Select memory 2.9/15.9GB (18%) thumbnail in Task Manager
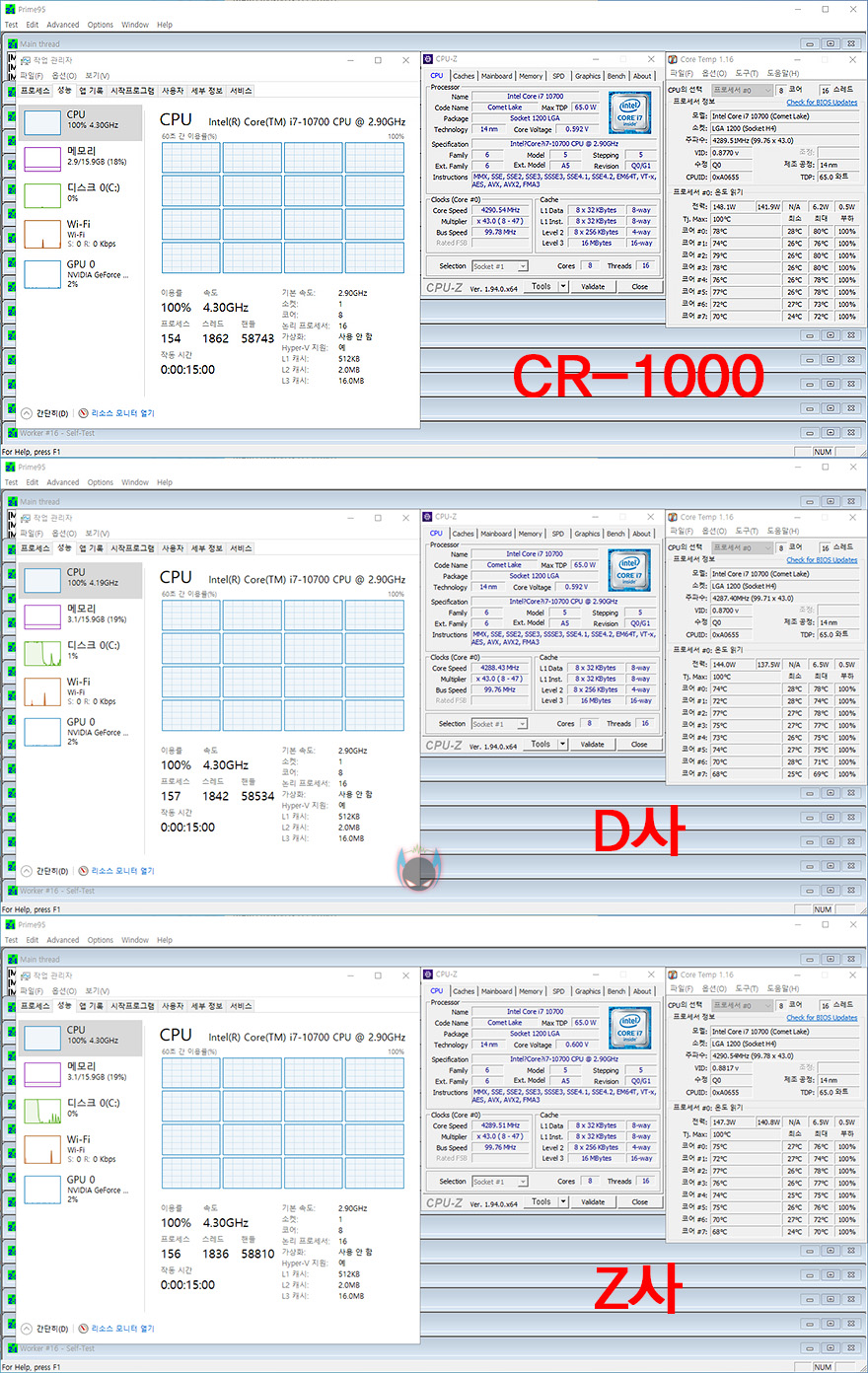 [42, 158]
